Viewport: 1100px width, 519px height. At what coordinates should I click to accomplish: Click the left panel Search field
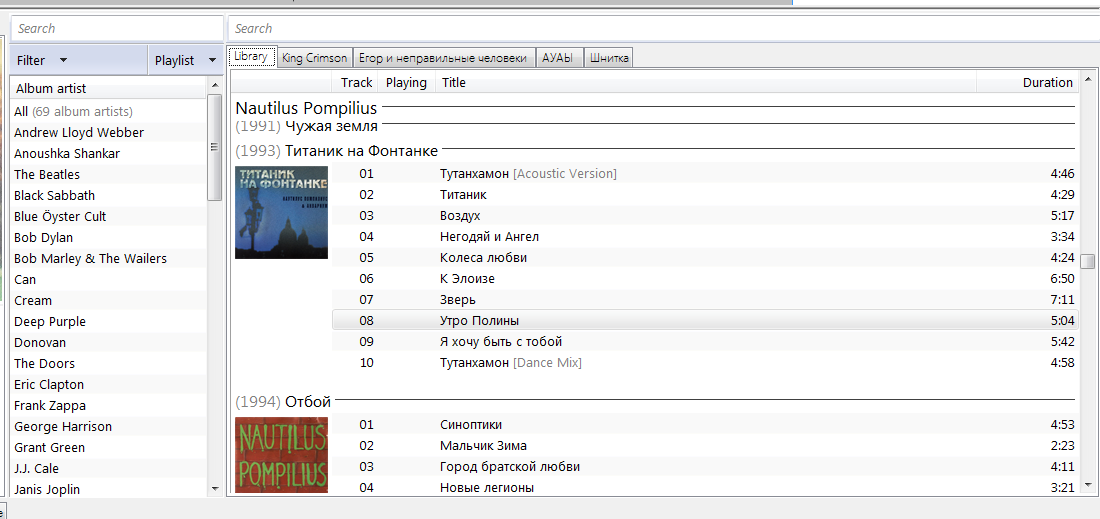(x=116, y=29)
